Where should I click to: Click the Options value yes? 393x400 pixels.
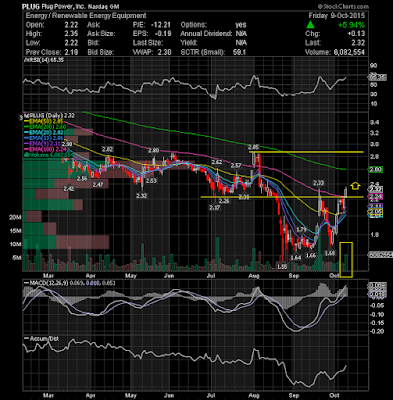pyautogui.click(x=241, y=25)
